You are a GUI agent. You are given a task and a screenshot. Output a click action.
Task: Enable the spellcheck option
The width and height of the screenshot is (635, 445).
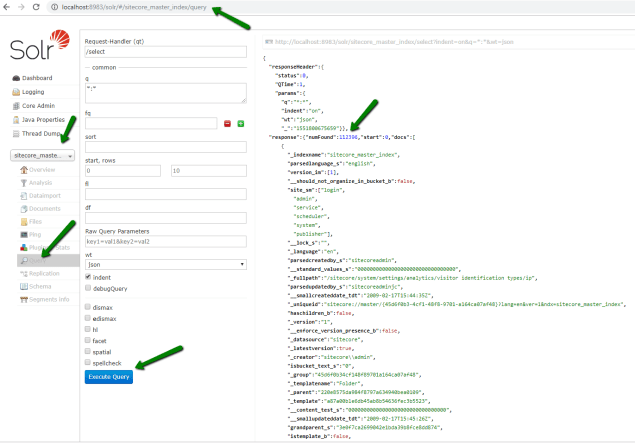[x=89, y=363]
